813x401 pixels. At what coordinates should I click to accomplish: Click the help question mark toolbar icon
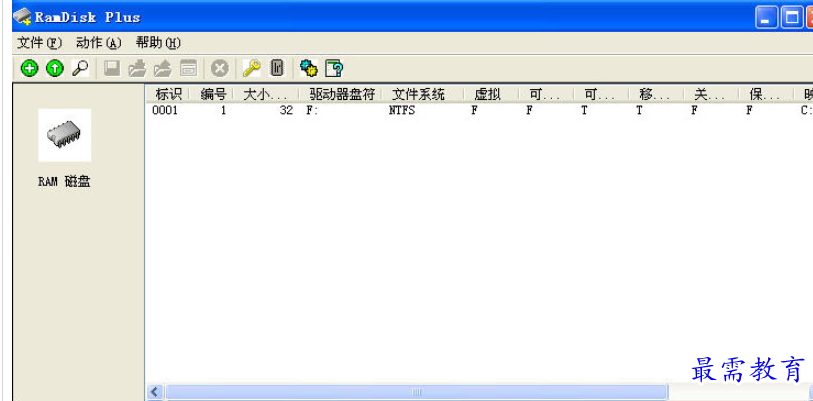click(334, 68)
